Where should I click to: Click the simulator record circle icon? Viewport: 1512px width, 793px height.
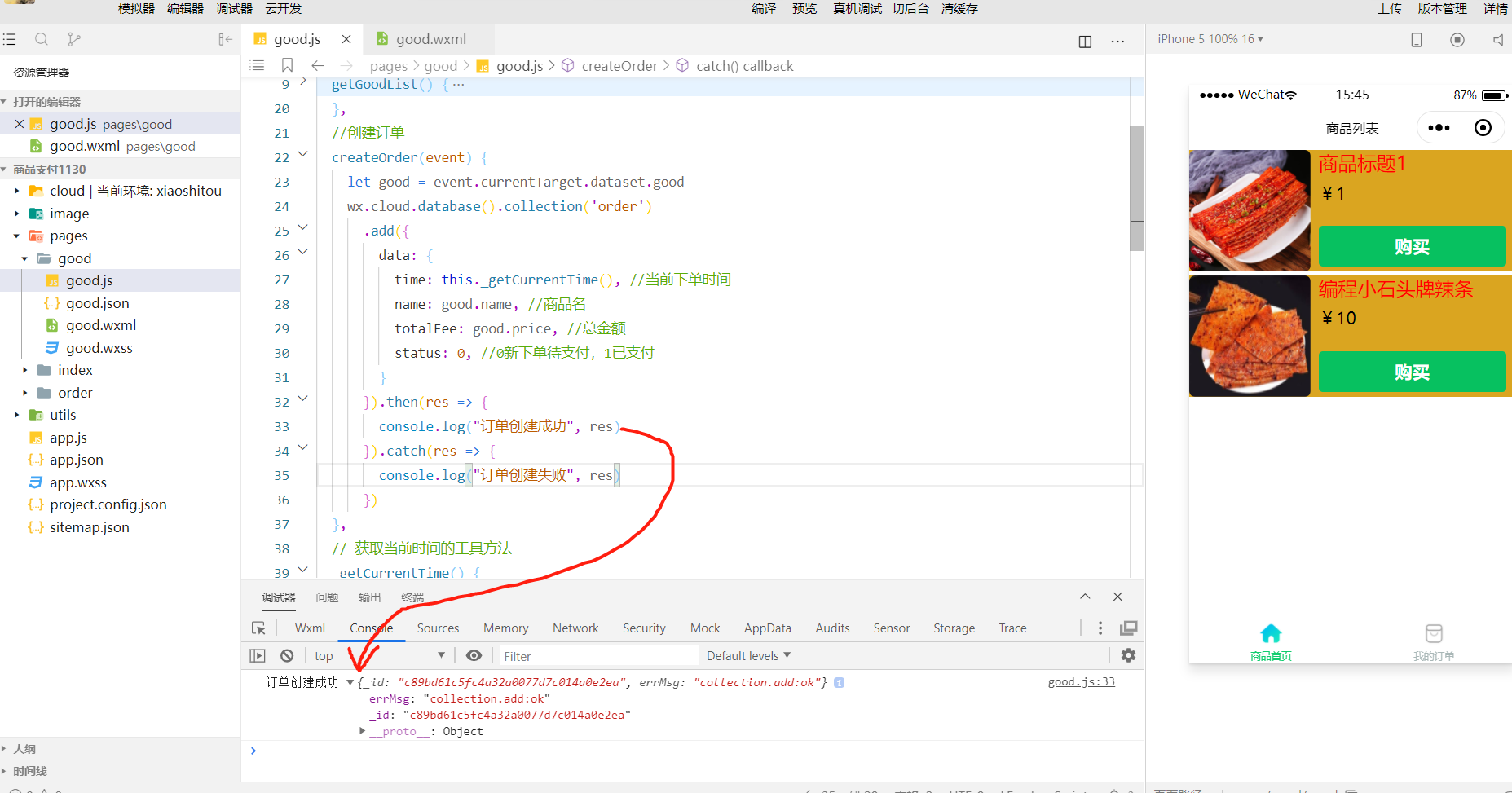(x=1457, y=39)
